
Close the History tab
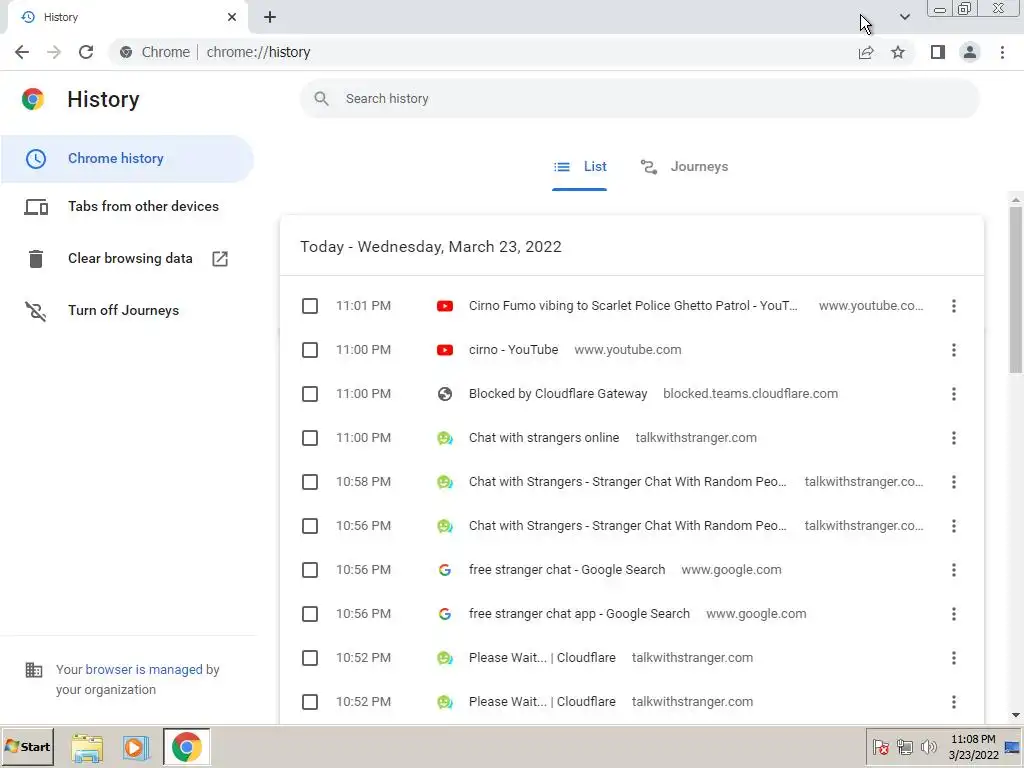coord(232,17)
